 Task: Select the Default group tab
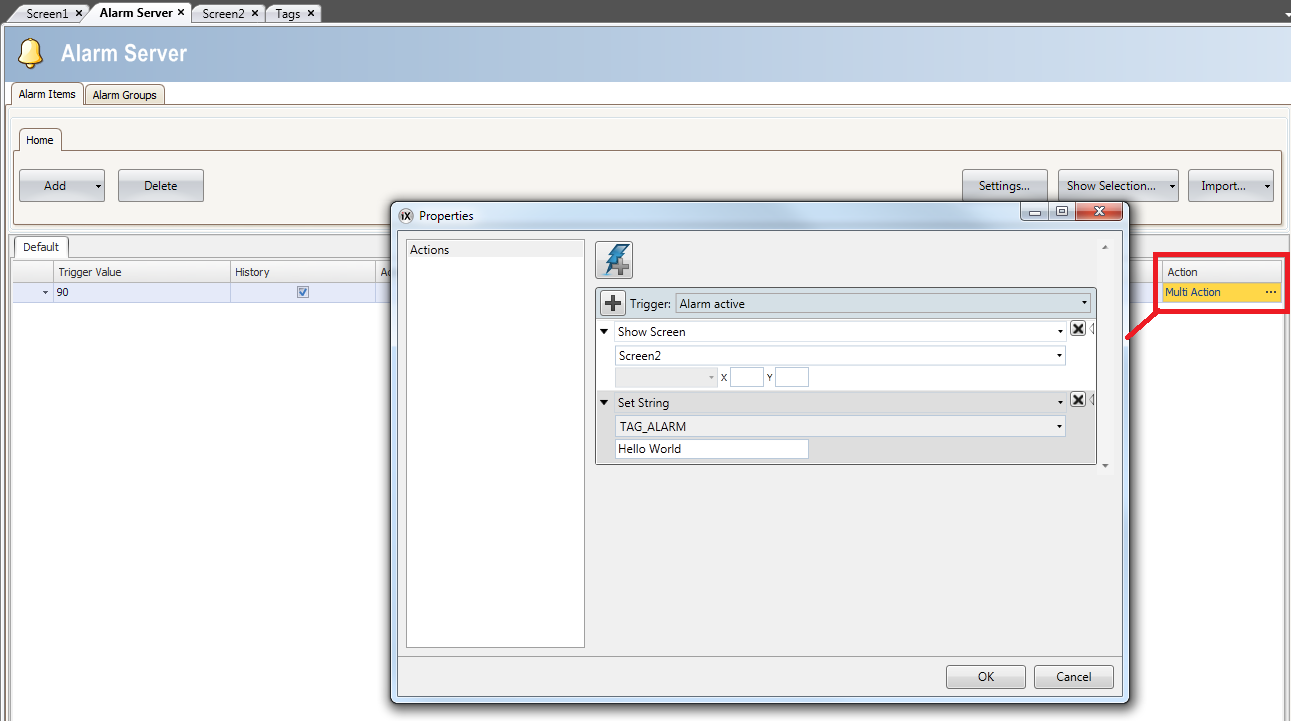41,247
